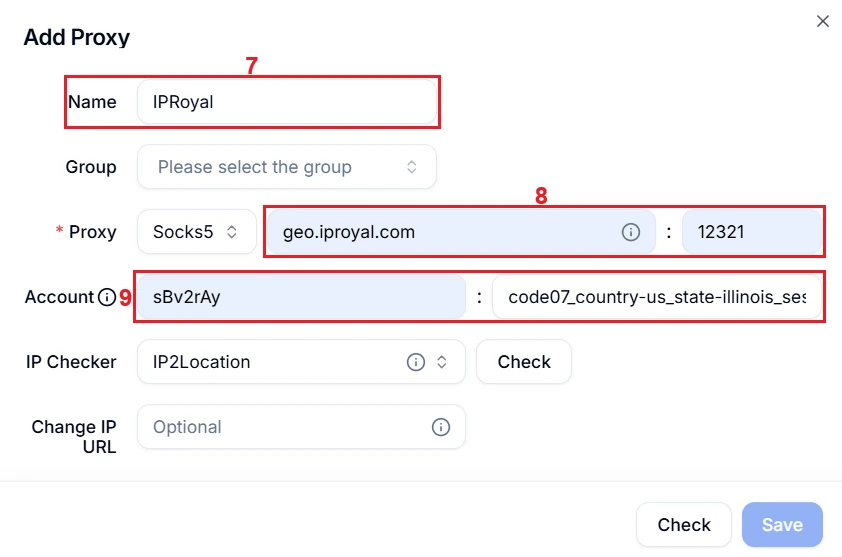This screenshot has height=557, width=842.
Task: Open the Group selection dropdown
Action: [x=287, y=167]
